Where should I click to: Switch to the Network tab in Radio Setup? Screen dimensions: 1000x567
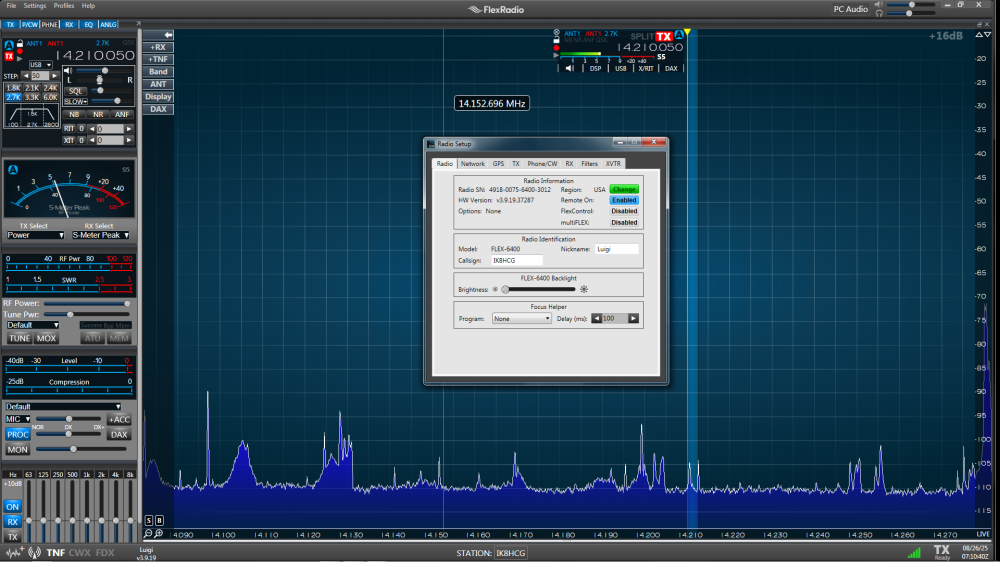pyautogui.click(x=473, y=164)
